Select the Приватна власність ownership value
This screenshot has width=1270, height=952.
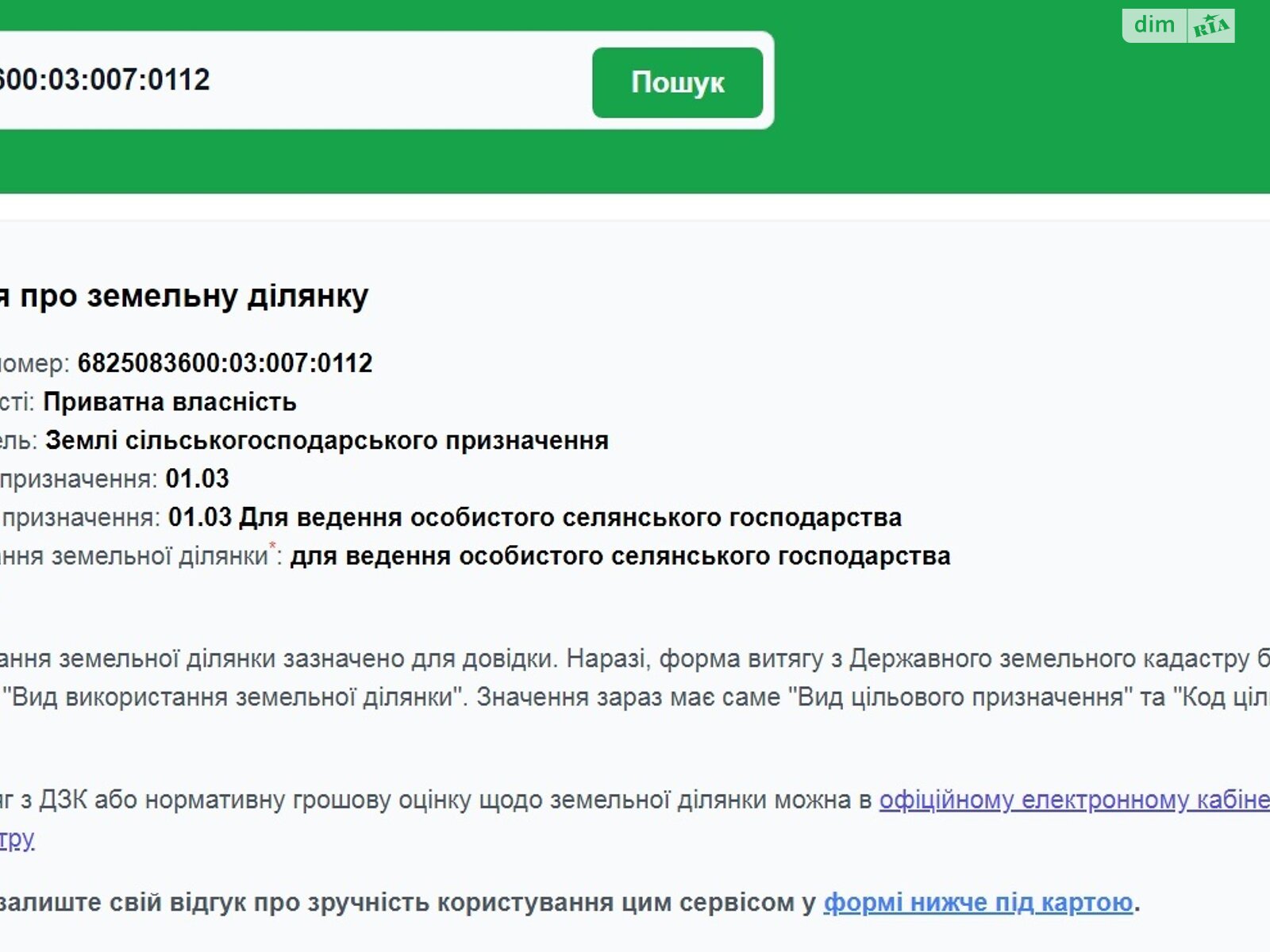170,402
